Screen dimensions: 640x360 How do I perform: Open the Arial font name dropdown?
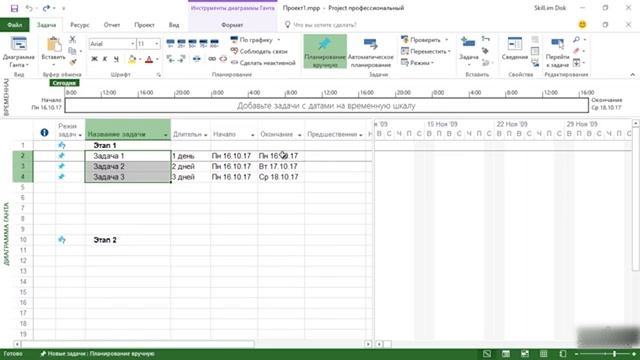pos(133,44)
